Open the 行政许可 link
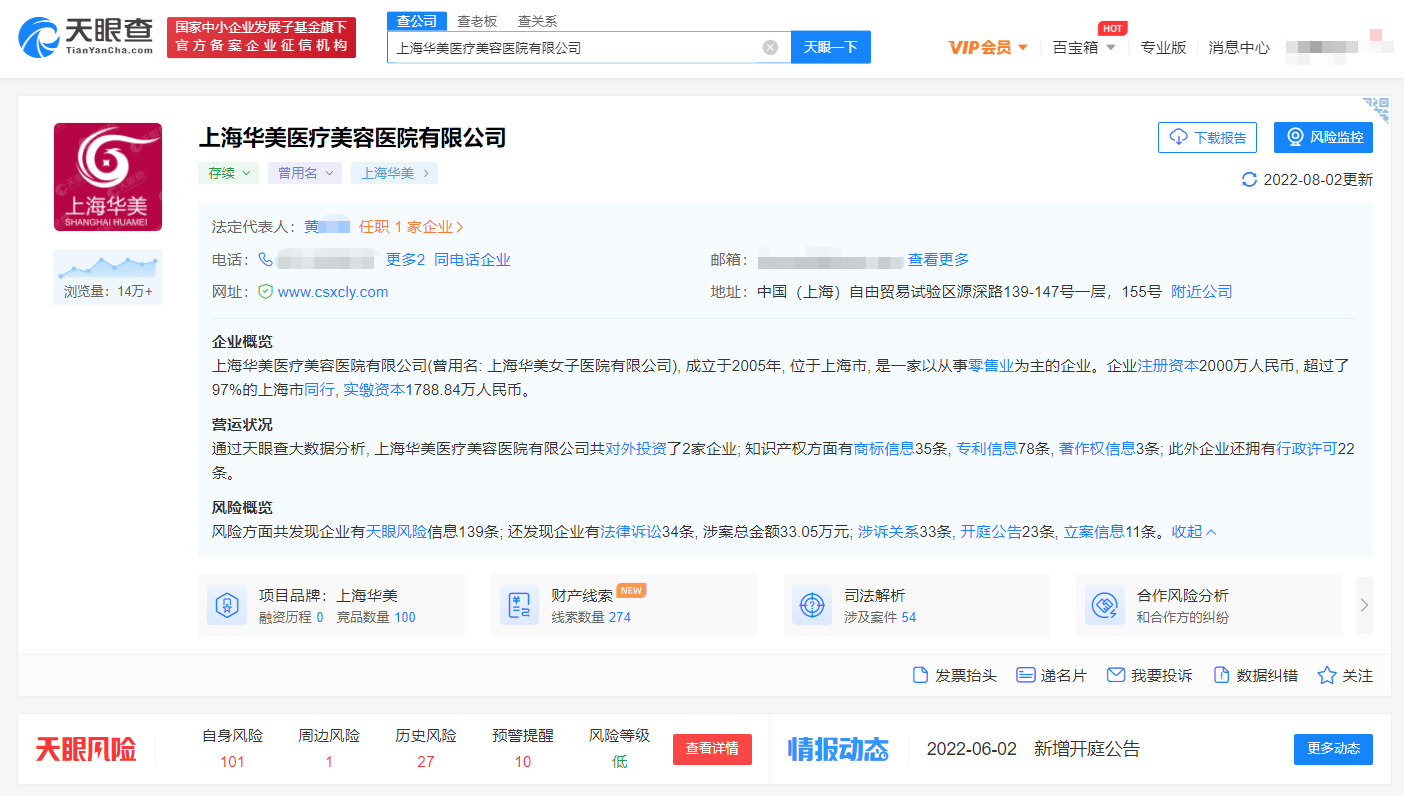This screenshot has width=1404, height=796. point(1307,449)
